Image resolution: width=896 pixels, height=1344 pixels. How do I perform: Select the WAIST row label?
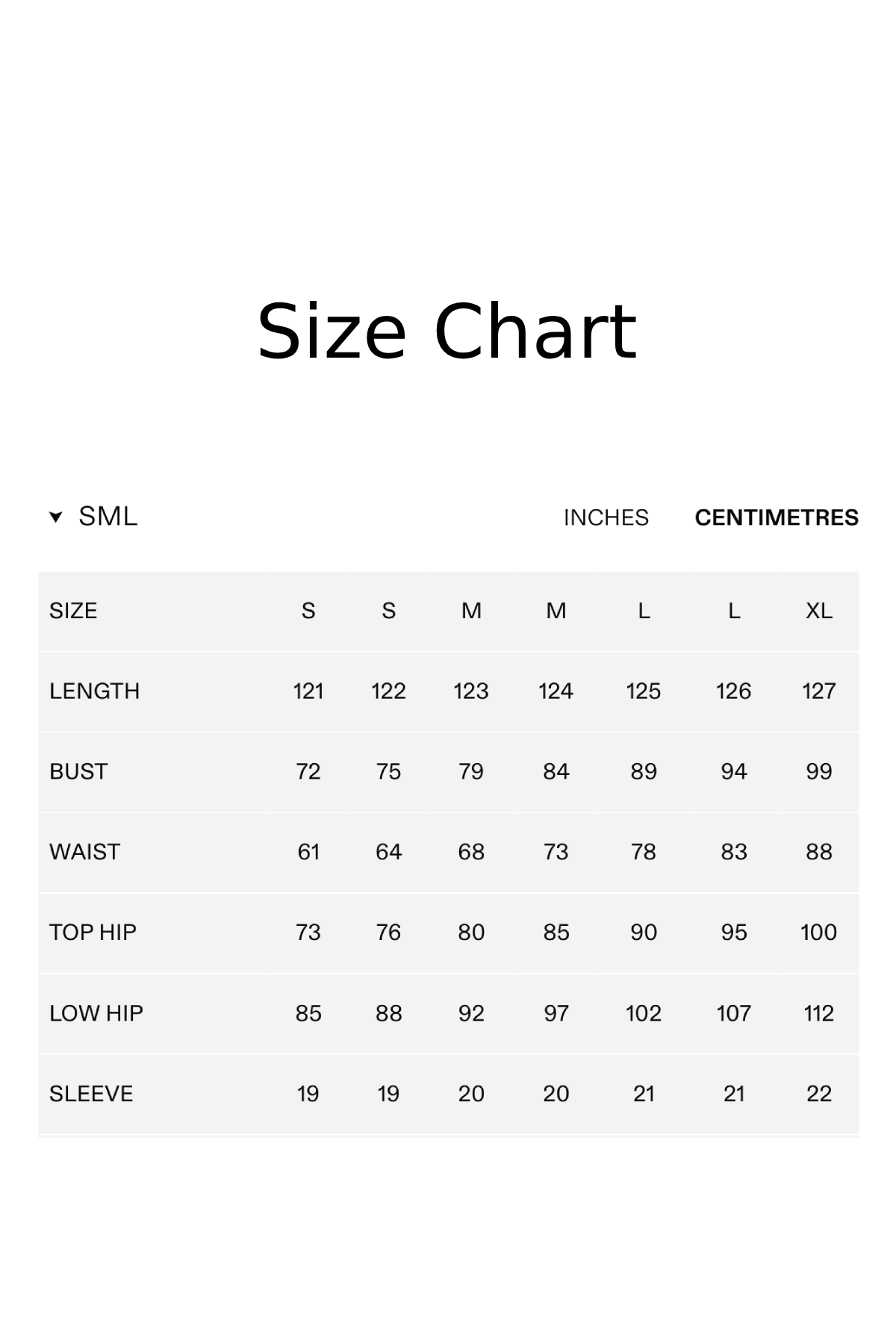click(84, 852)
